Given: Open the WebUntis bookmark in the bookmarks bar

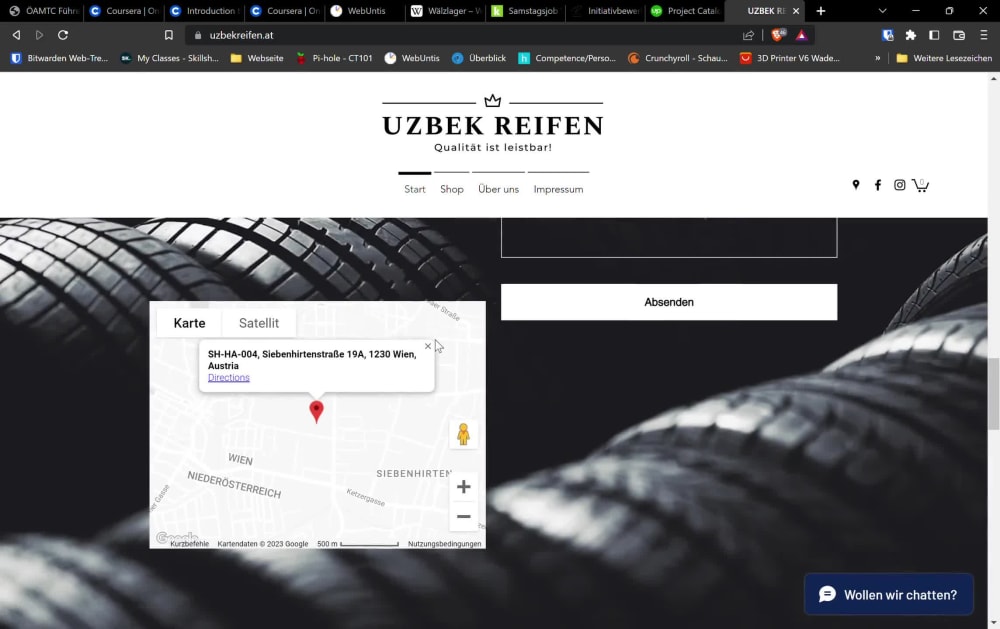Looking at the screenshot, I should click(x=412, y=58).
